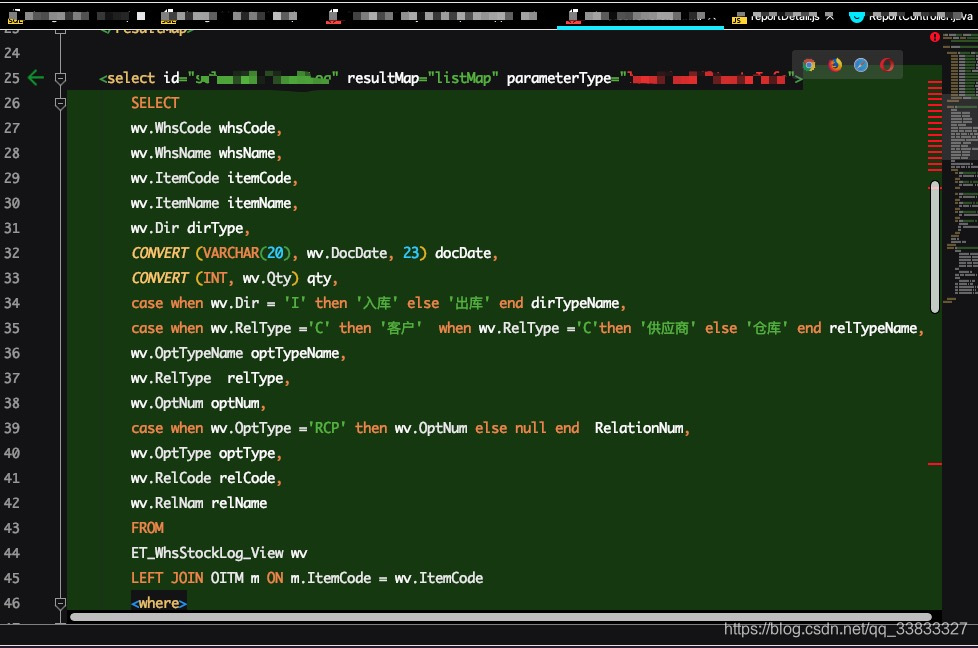Collapse the where tag fold on line 46
The height and width of the screenshot is (648, 978).
pyautogui.click(x=61, y=603)
